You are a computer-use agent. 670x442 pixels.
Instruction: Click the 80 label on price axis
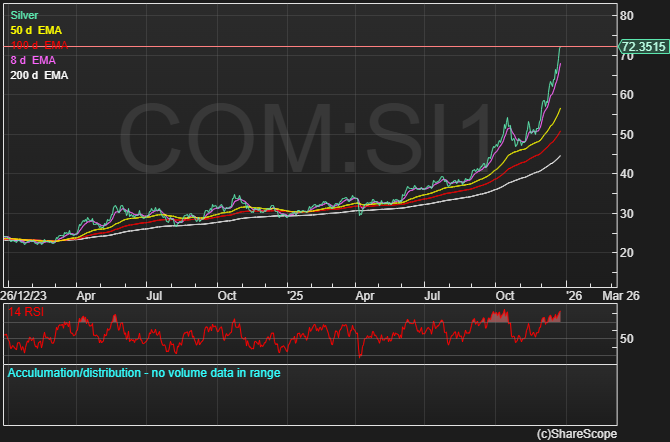tap(627, 16)
